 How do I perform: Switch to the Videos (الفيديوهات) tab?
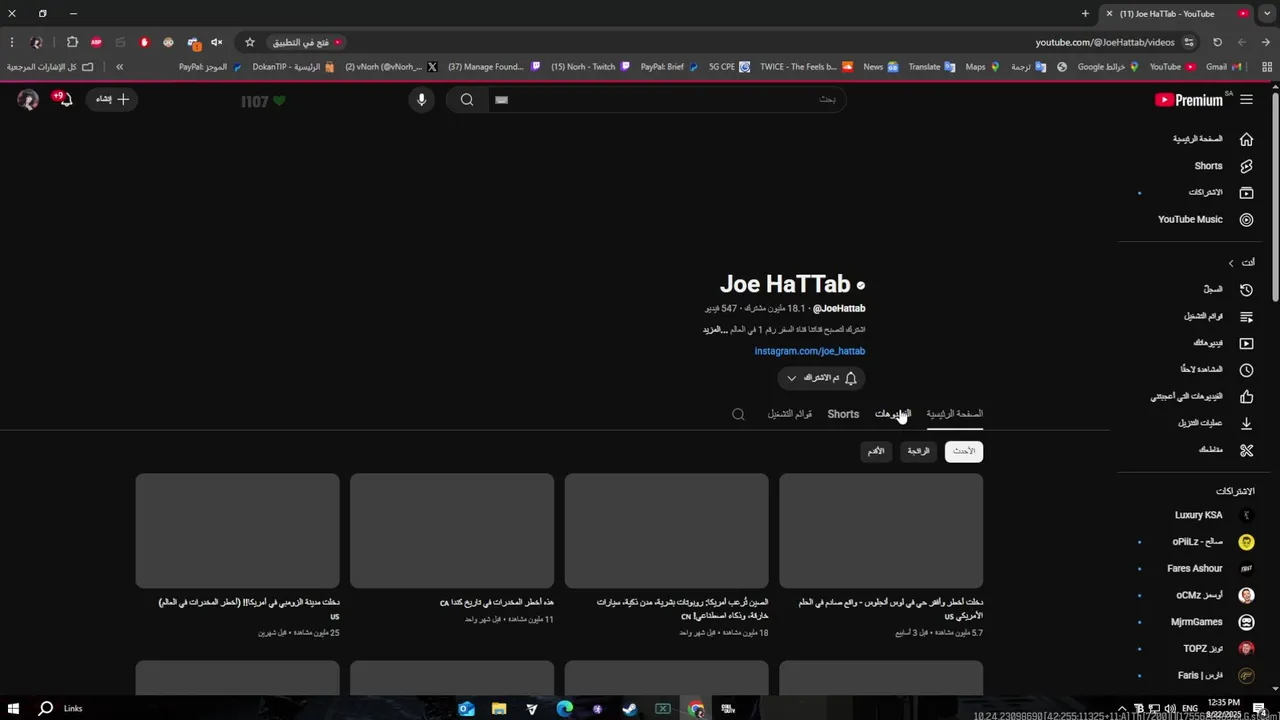click(x=893, y=414)
